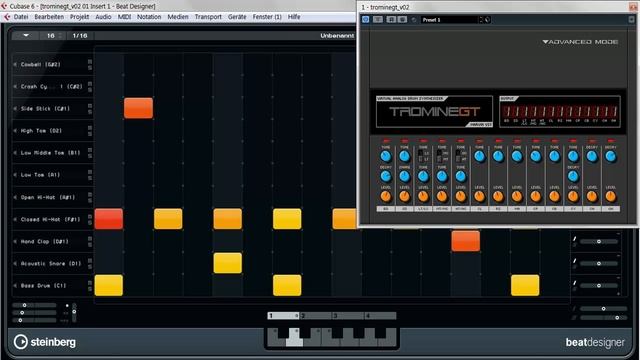Open the Transport menu
640x360 pixels.
[208, 17]
